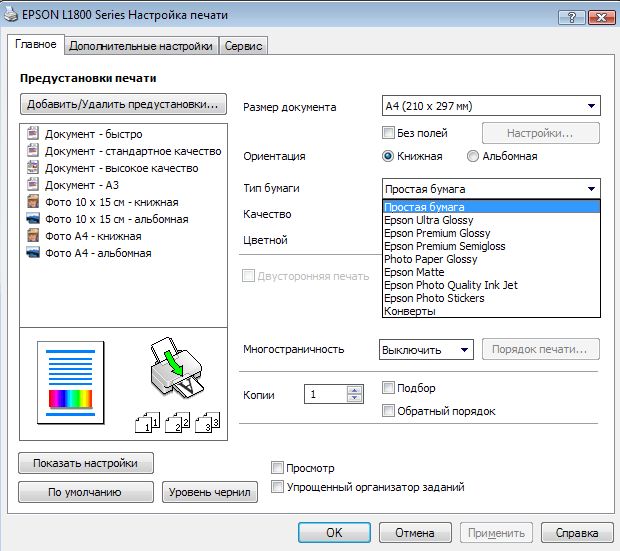
Task: Close the print settings dialog
Action: pos(601,17)
